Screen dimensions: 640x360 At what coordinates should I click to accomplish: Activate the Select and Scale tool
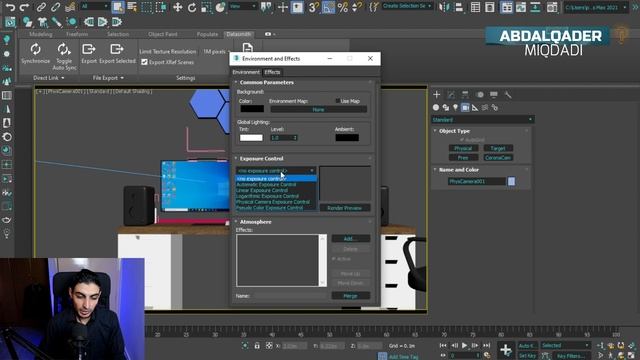point(206,7)
